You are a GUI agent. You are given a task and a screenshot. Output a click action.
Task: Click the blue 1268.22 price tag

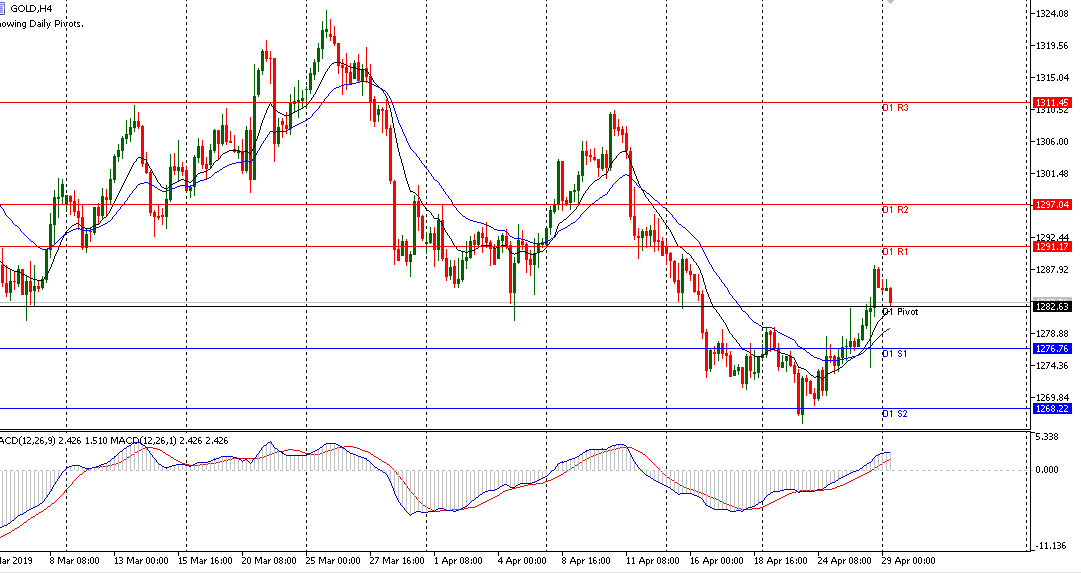point(1052,408)
